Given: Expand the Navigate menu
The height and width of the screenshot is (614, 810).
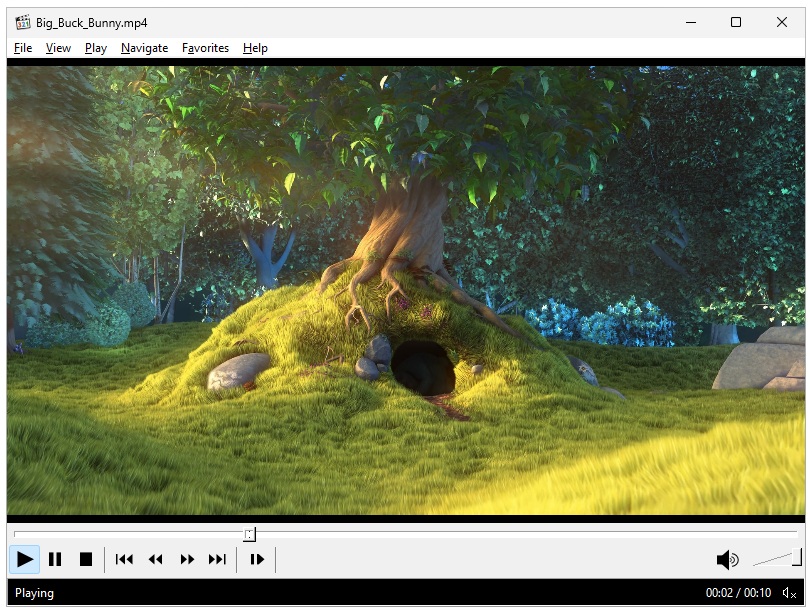Looking at the screenshot, I should (x=144, y=48).
